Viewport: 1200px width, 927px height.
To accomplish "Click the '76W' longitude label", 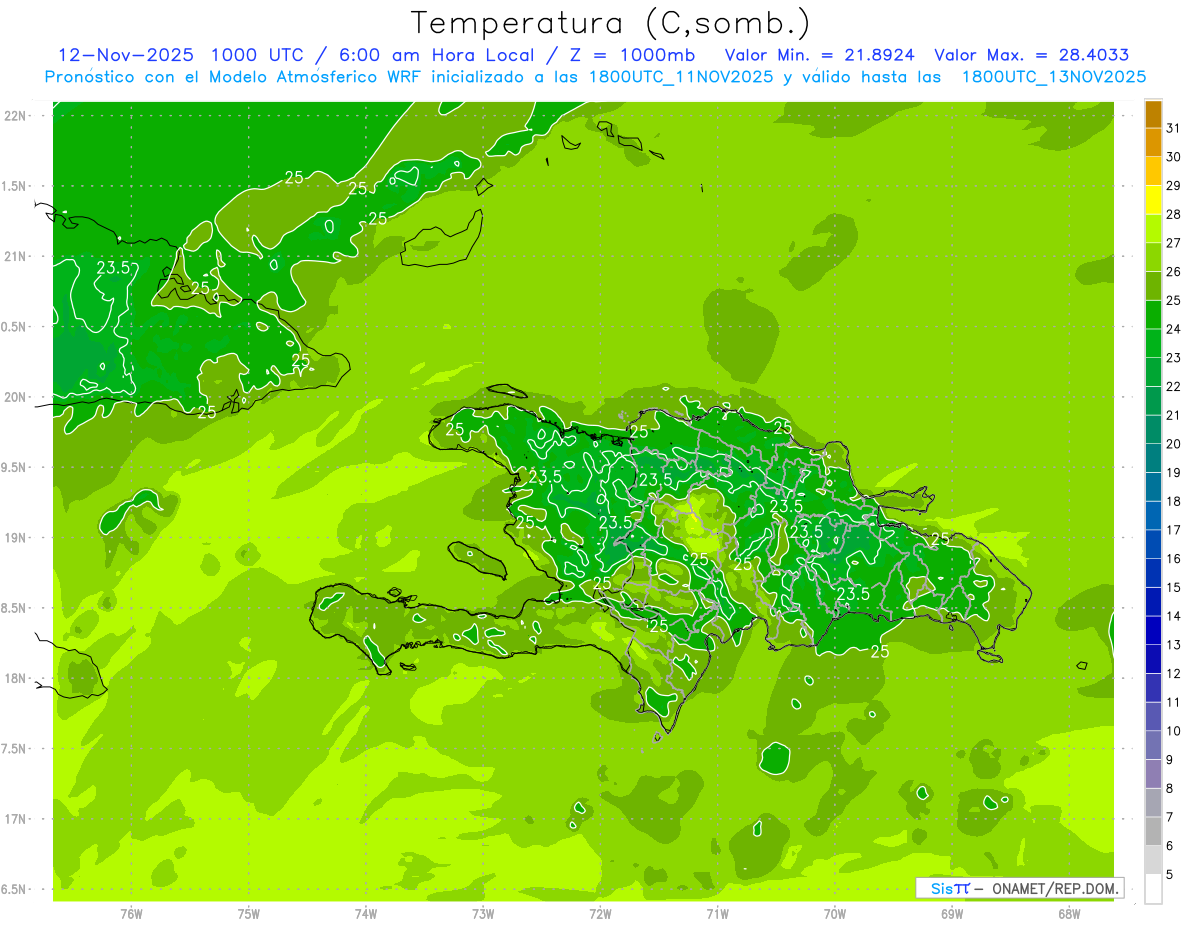I will 131,914.
